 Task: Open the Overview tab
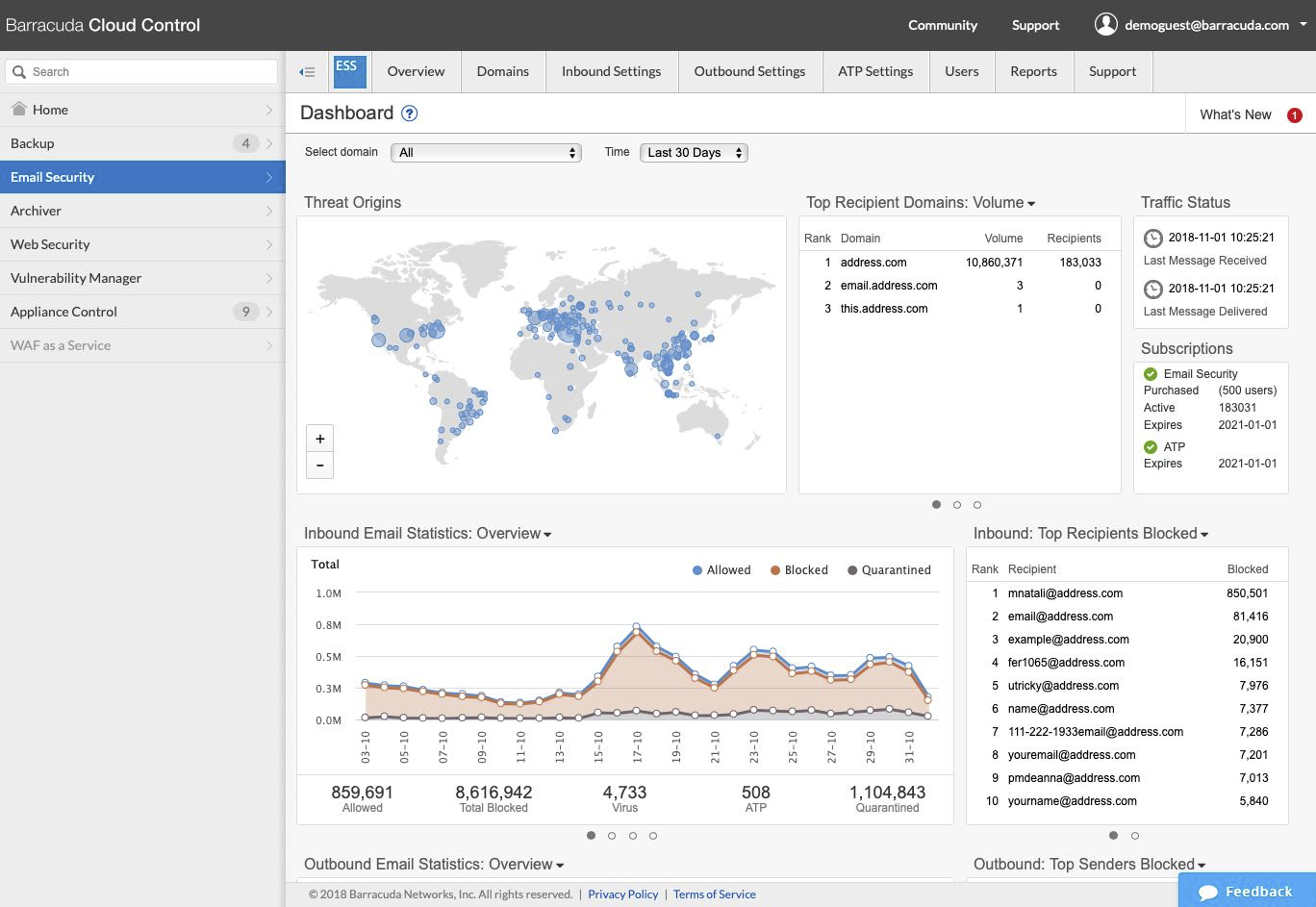[416, 72]
